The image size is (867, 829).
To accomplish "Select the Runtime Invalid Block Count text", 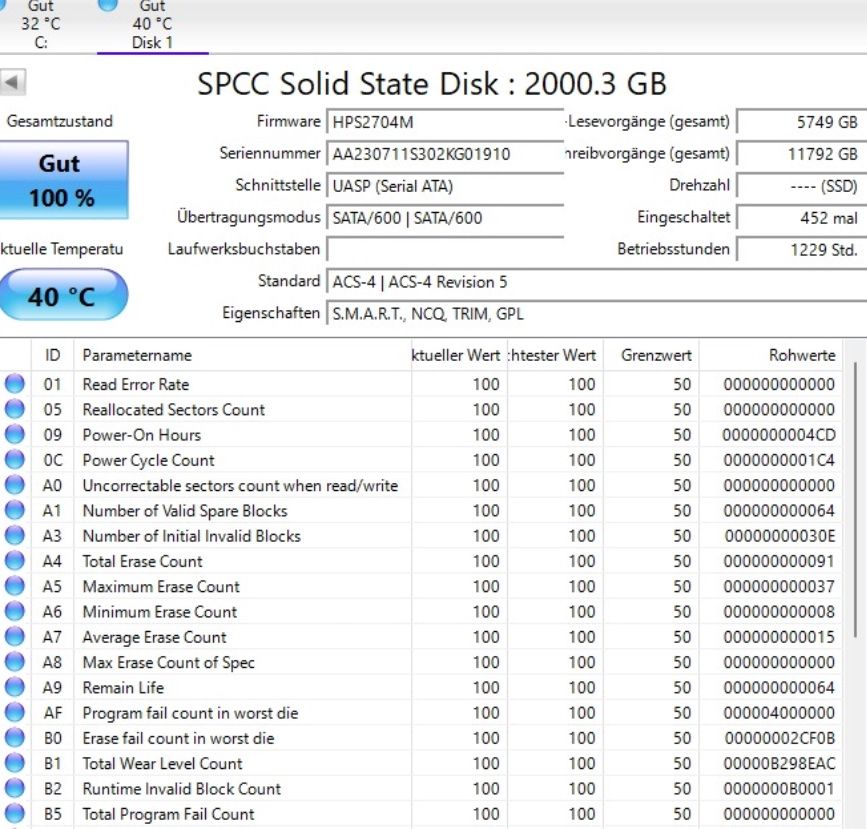I will (x=181, y=789).
